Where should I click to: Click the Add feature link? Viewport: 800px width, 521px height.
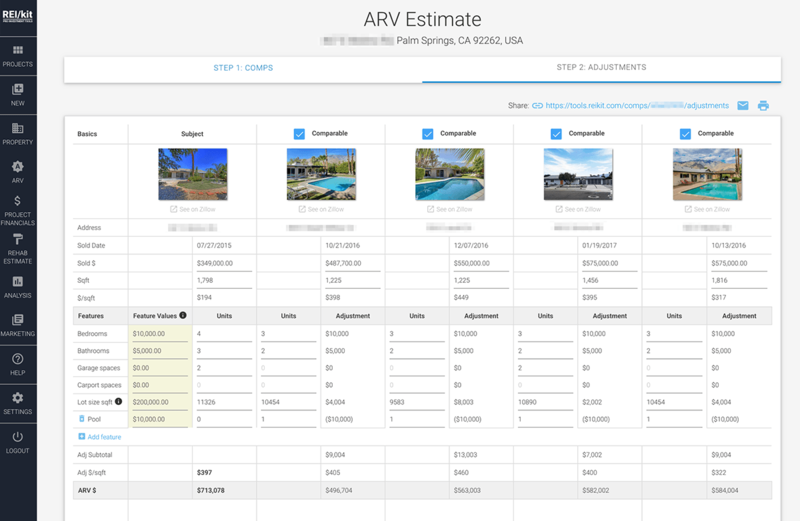tap(103, 437)
